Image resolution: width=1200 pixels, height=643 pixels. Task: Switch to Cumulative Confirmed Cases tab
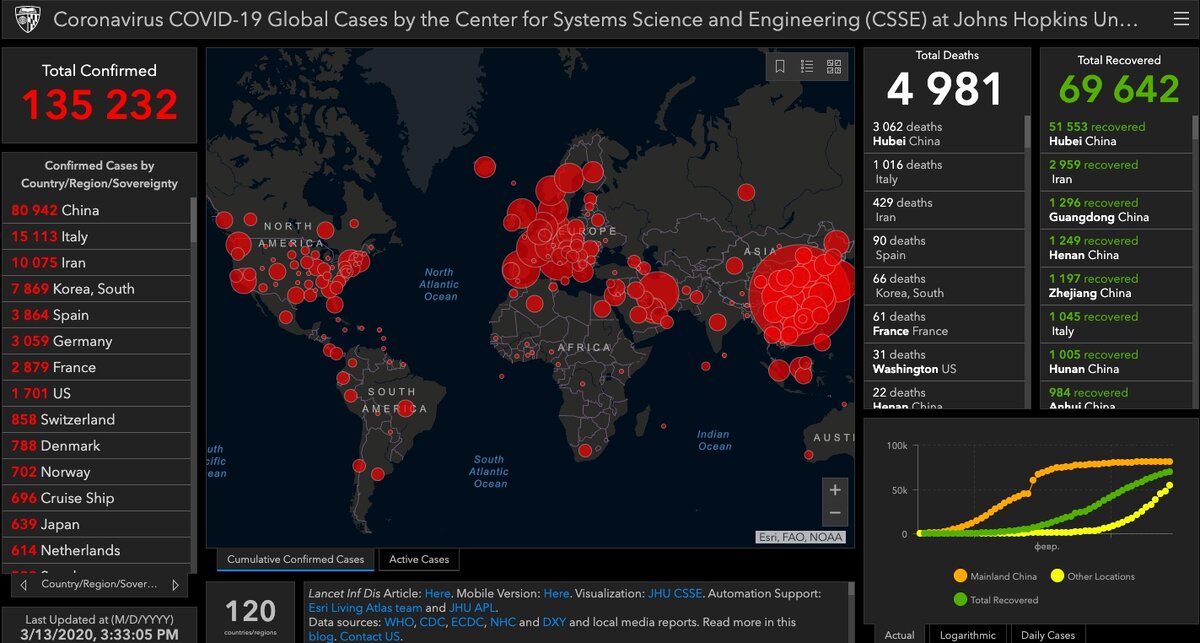(295, 559)
